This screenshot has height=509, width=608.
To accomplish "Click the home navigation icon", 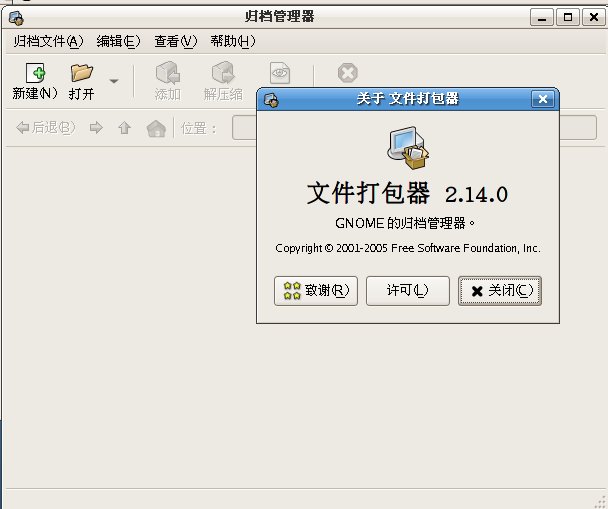I will pyautogui.click(x=156, y=128).
